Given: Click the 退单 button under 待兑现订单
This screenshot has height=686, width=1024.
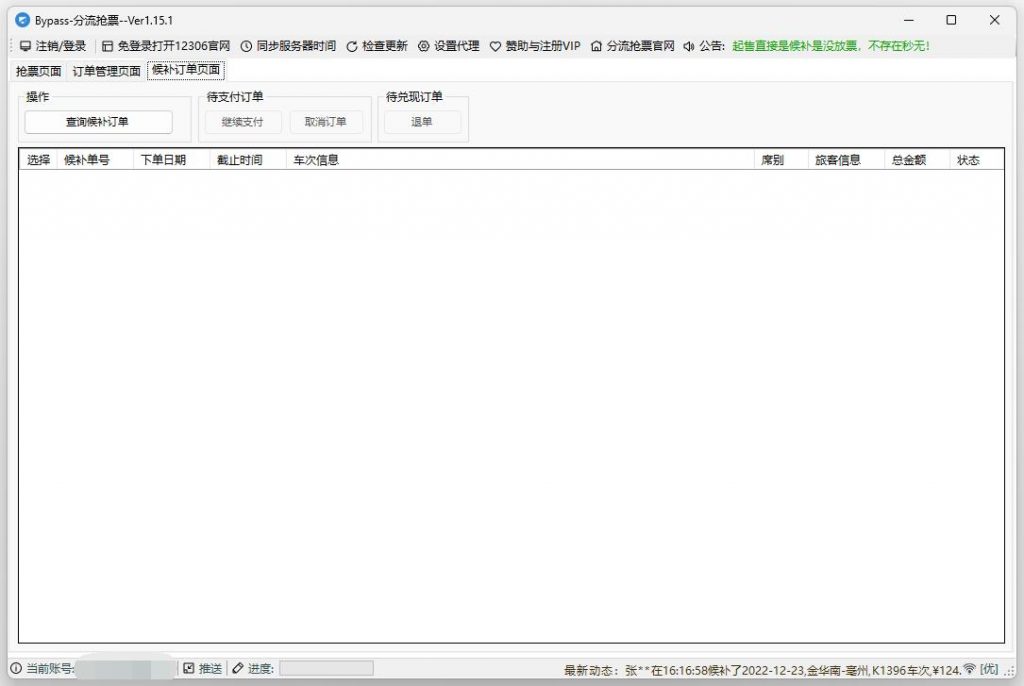Looking at the screenshot, I should tap(422, 122).
